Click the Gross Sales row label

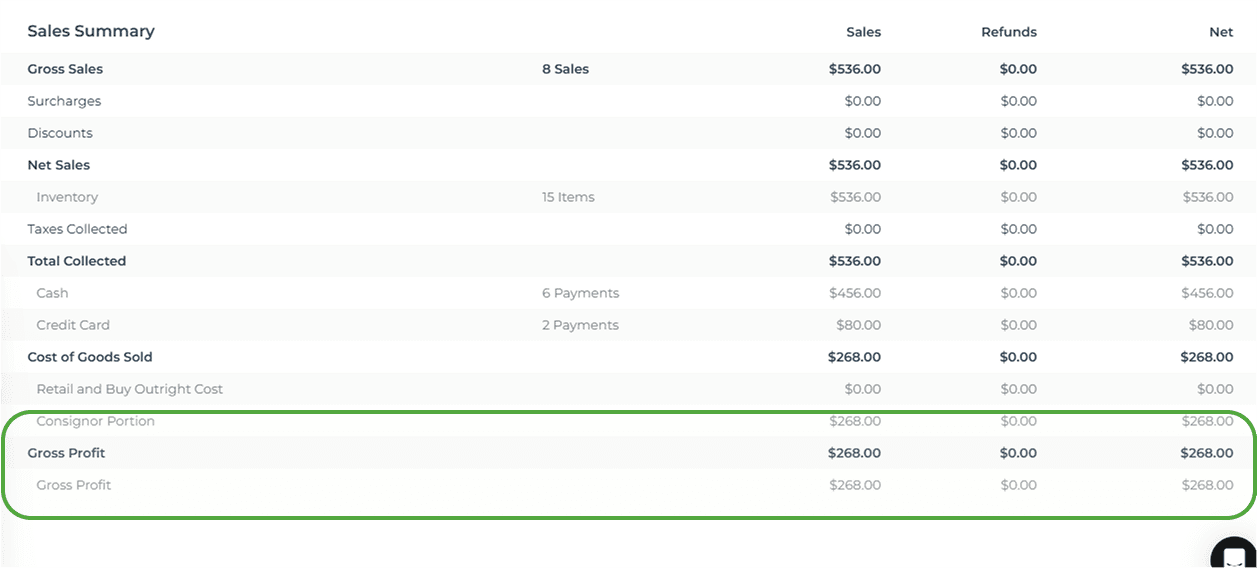pos(65,69)
